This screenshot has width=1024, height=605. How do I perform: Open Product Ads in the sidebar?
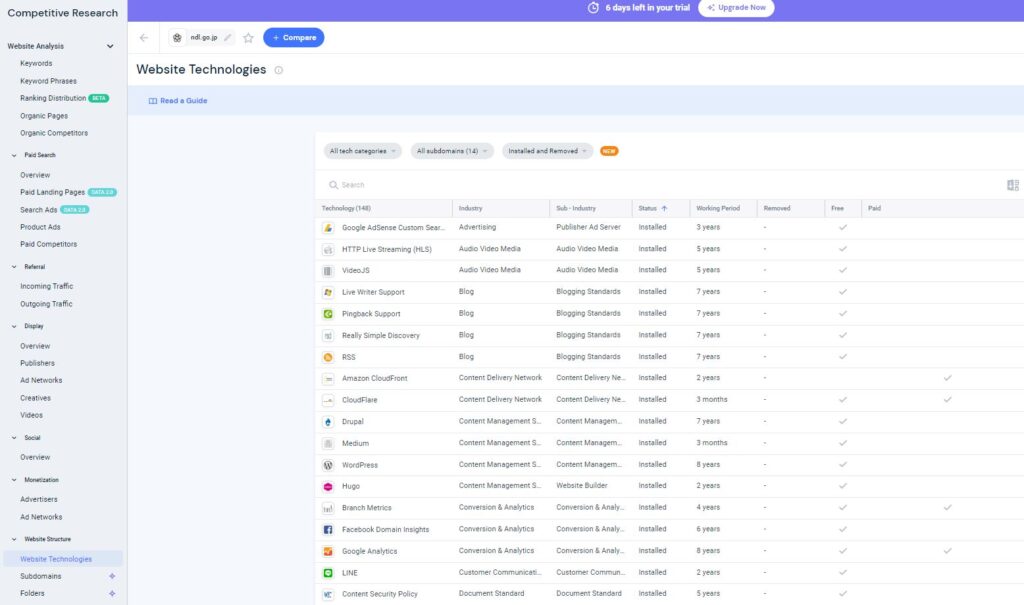click(40, 227)
